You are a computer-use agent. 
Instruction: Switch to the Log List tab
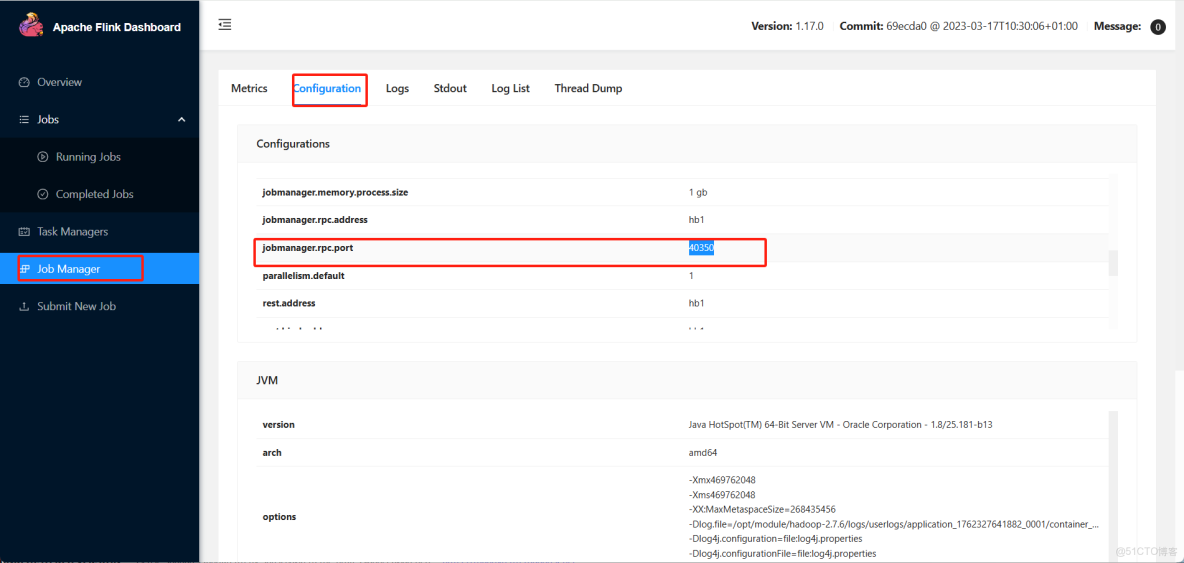[x=510, y=89]
